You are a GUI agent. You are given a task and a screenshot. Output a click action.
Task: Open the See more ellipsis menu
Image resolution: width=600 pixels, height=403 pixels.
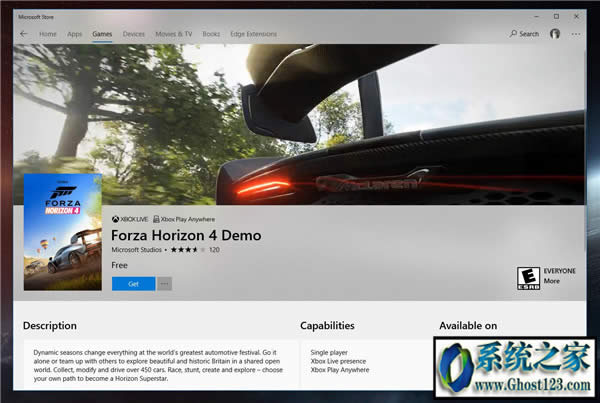tap(575, 34)
